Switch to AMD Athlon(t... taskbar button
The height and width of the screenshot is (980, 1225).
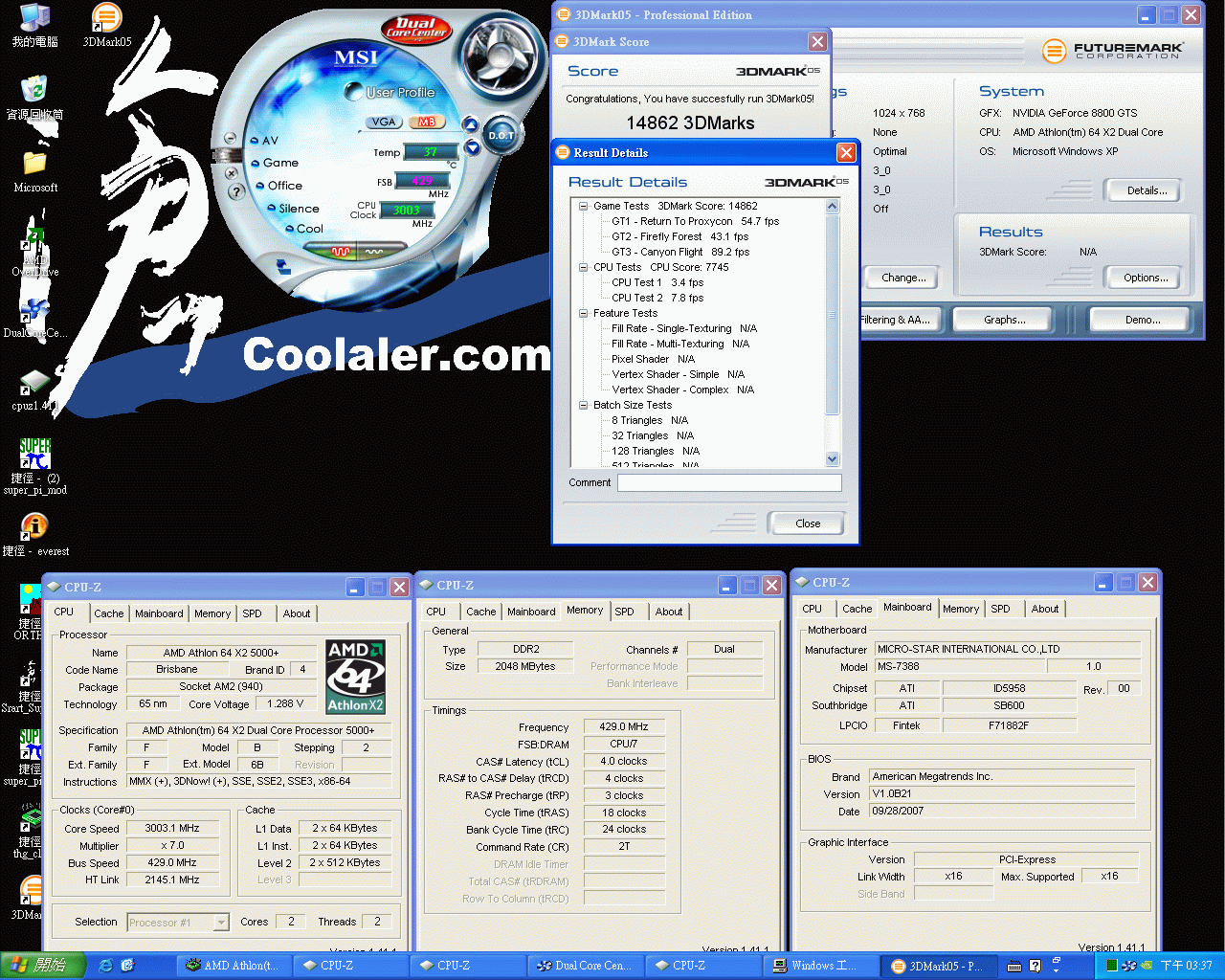pyautogui.click(x=233, y=966)
